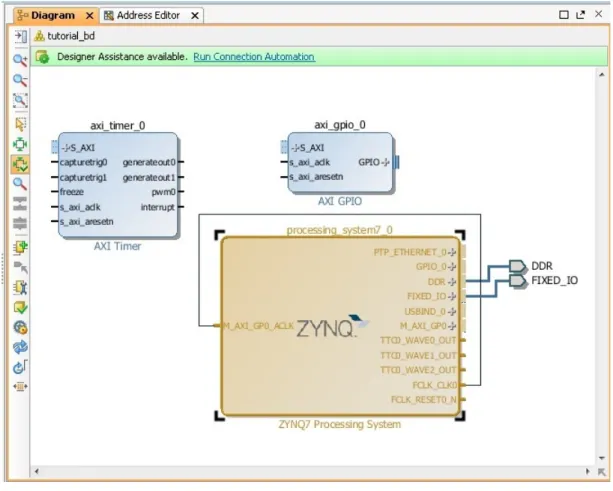Click the Add IP icon

tap(20, 247)
